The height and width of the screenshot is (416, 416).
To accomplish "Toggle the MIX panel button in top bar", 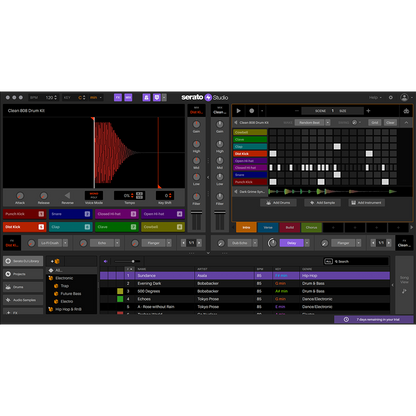I will [128, 97].
